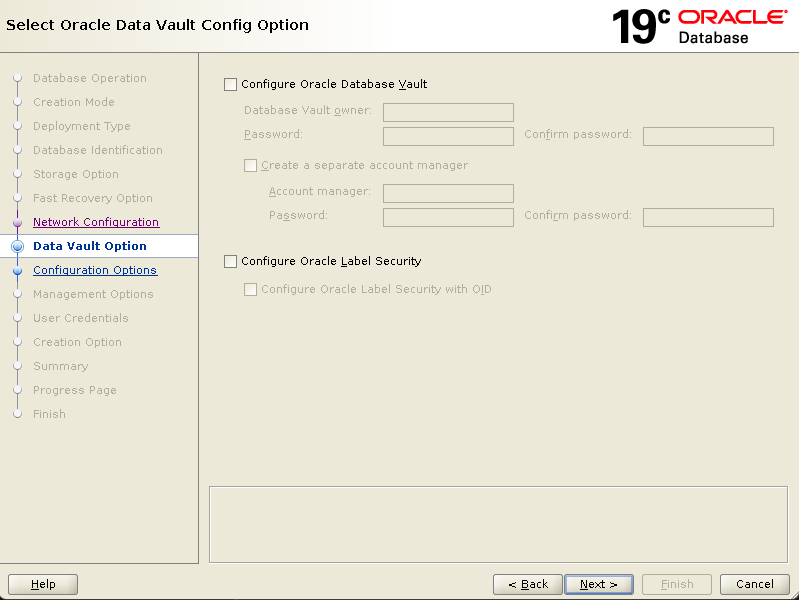Proceed with the Next button
The height and width of the screenshot is (600, 799).
pos(599,584)
